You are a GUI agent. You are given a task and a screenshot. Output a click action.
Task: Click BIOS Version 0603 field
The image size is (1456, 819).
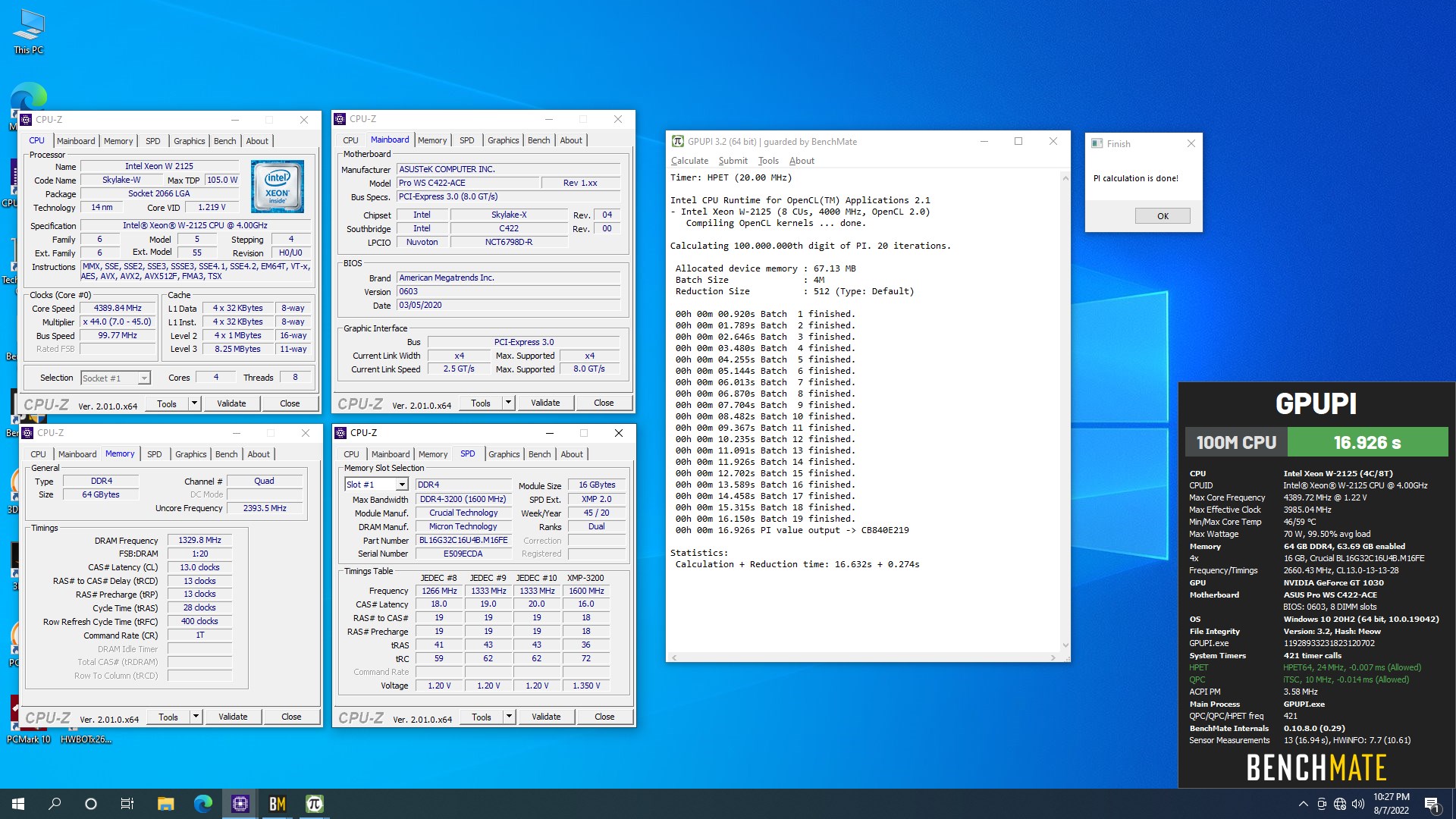(508, 292)
